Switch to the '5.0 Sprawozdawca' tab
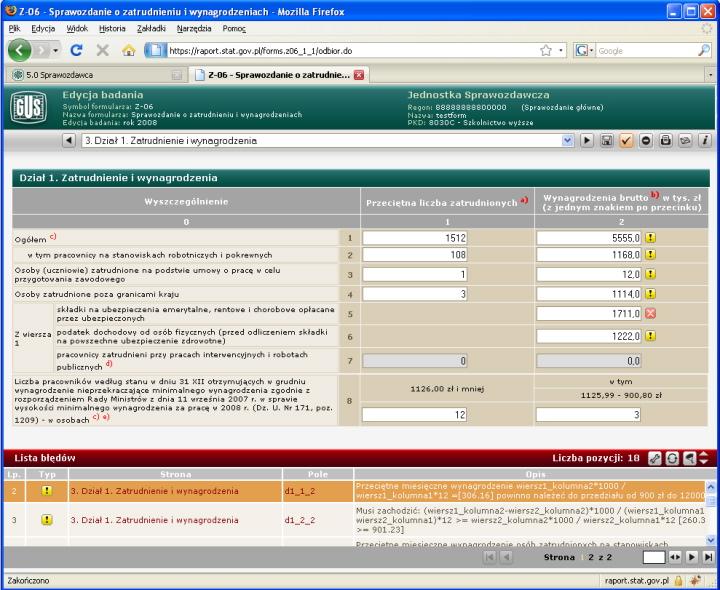 [x=90, y=75]
